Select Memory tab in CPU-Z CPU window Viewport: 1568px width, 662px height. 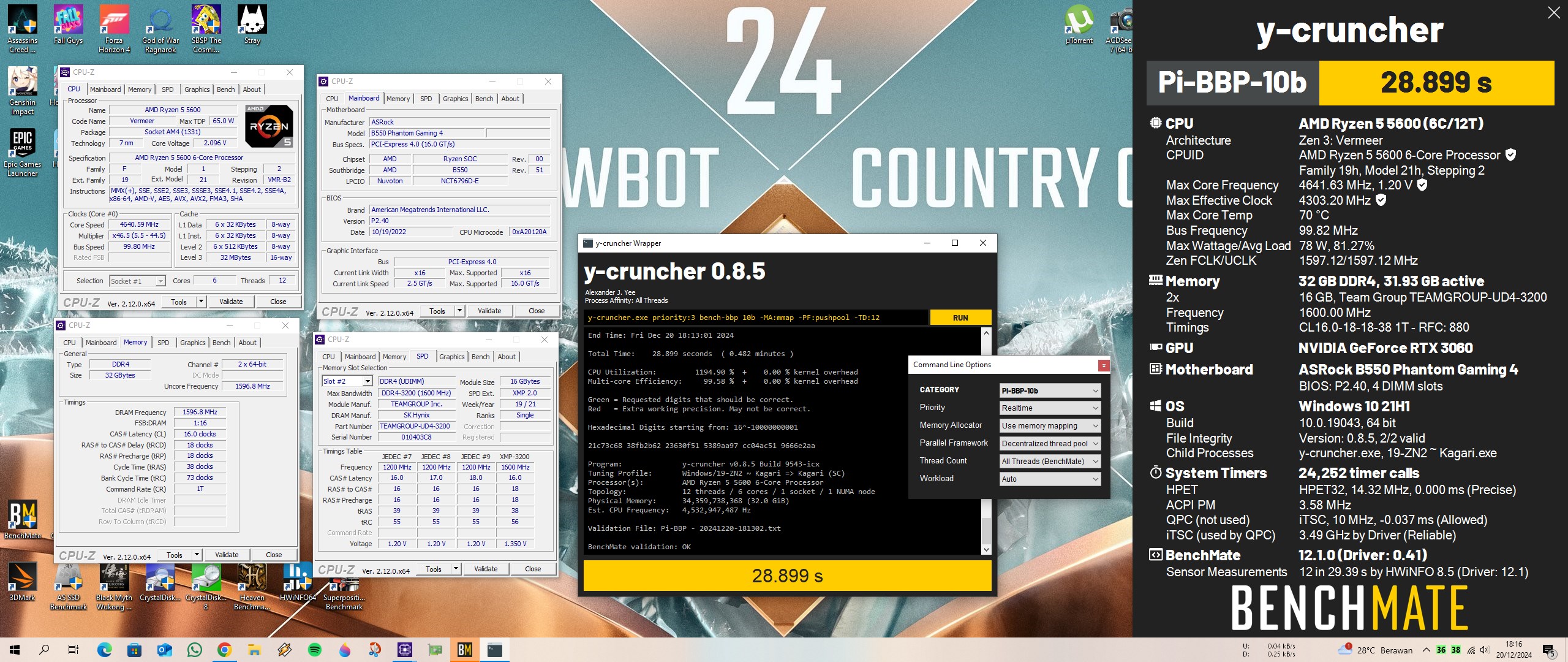coord(140,89)
